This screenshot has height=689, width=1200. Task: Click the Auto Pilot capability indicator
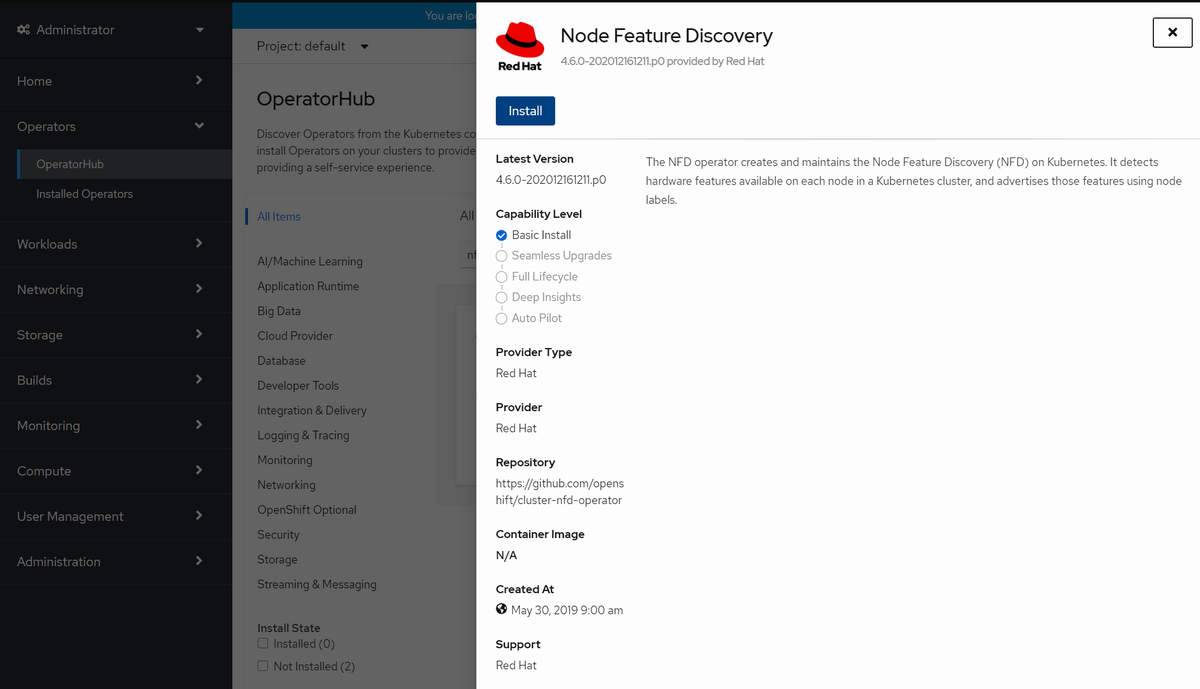point(502,318)
